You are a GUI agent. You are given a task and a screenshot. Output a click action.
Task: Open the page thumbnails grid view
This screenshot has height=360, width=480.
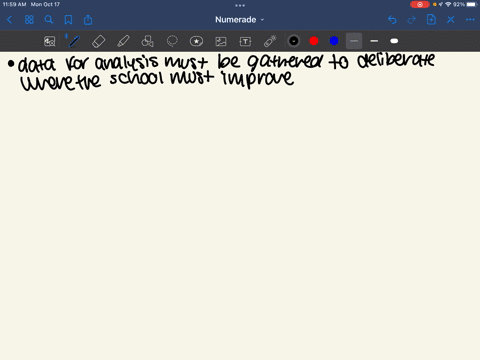[29, 20]
